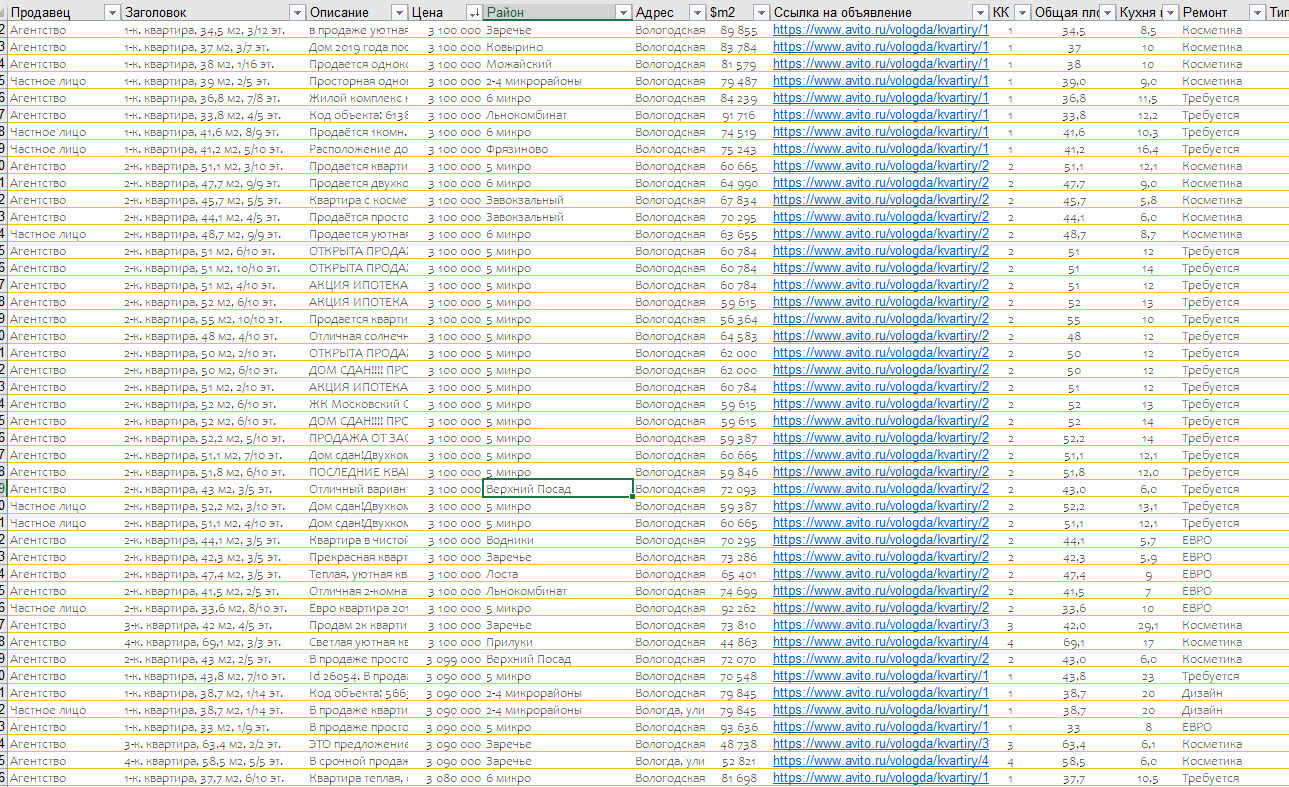Select the $m2 value 92 262
Viewport: 1289px width, 787px height.
pos(739,608)
